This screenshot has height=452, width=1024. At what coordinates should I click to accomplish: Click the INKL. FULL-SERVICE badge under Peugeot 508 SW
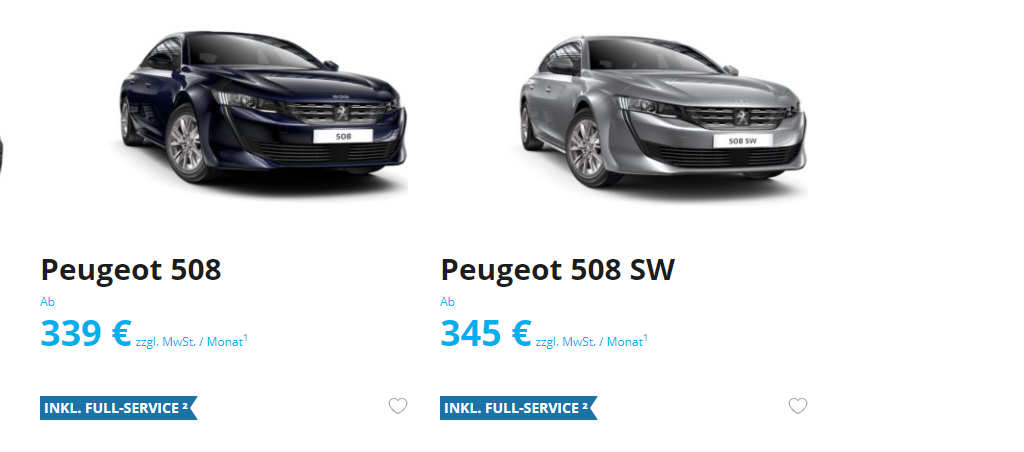point(519,408)
